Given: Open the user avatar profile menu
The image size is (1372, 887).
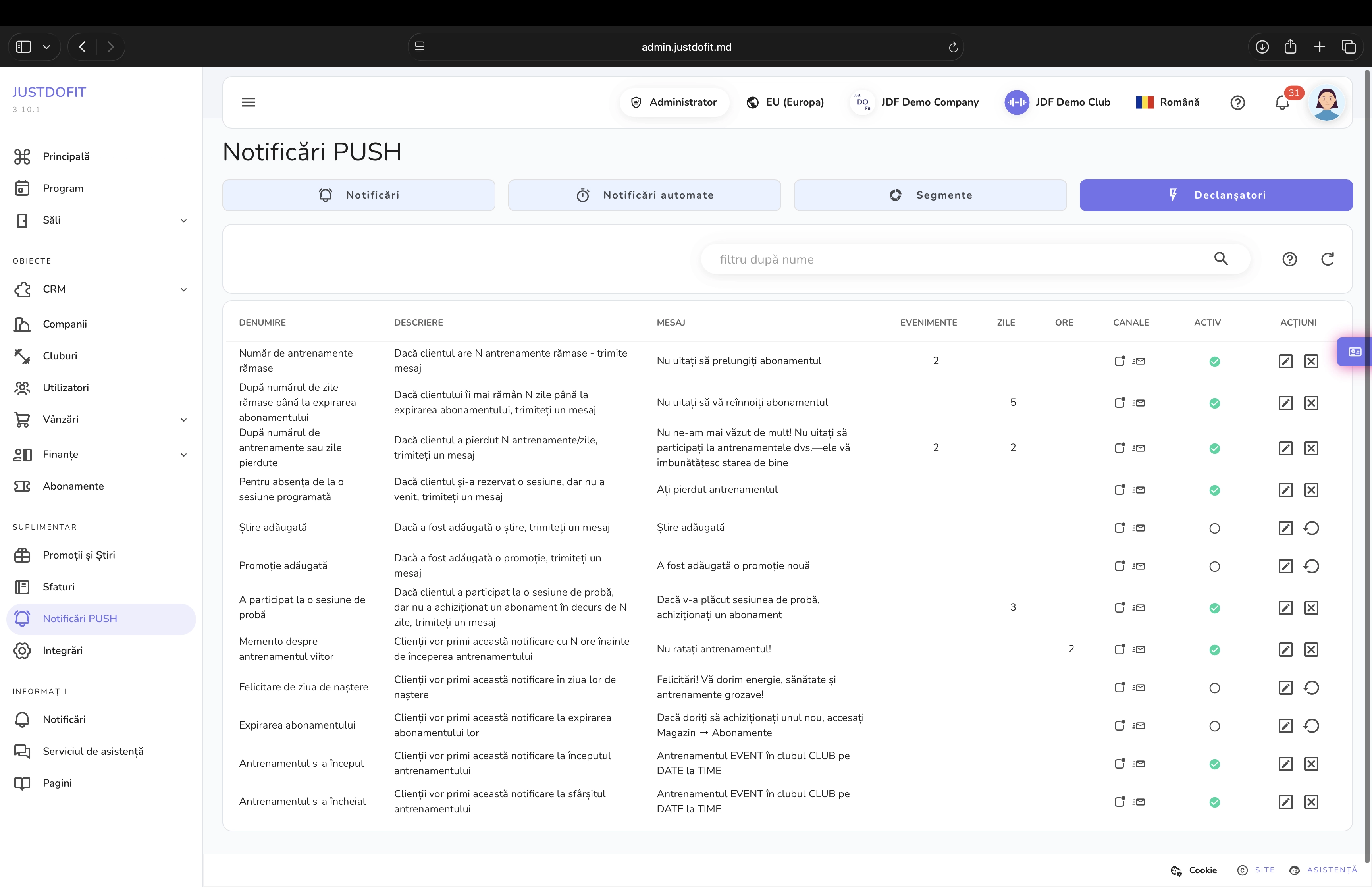Looking at the screenshot, I should pos(1326,102).
